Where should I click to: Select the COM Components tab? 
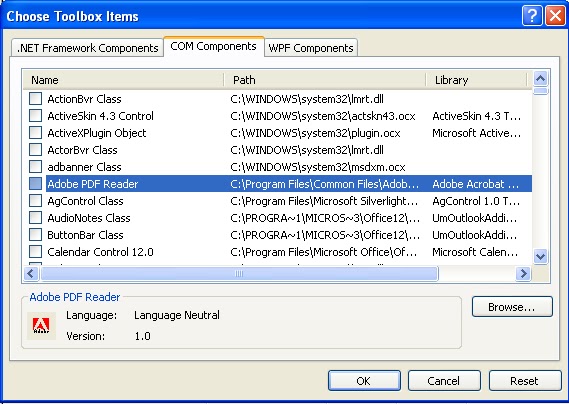point(213,46)
